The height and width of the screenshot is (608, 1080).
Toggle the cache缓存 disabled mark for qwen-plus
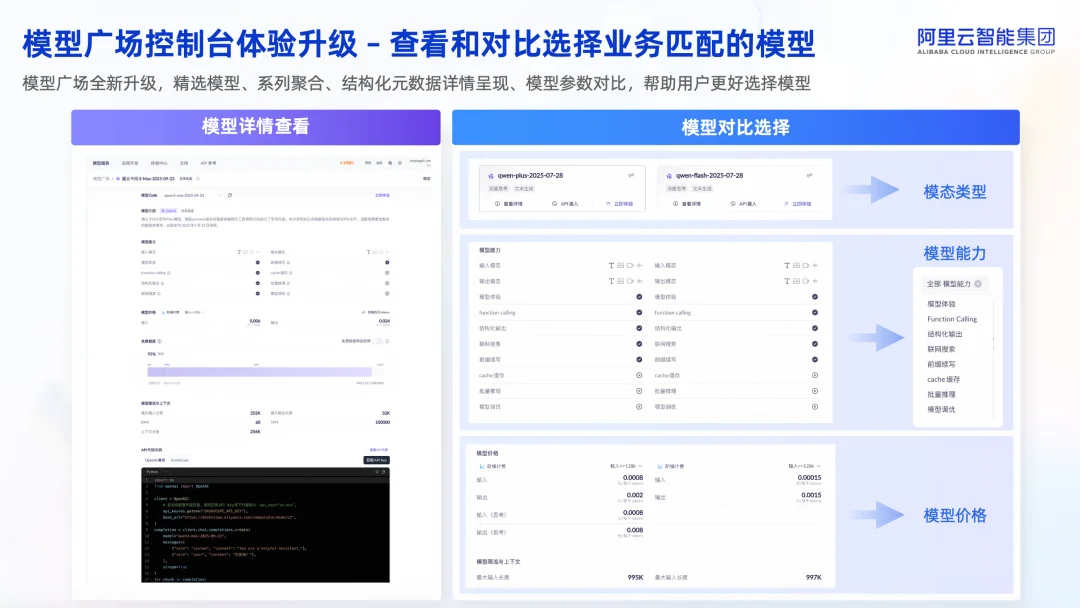click(637, 376)
